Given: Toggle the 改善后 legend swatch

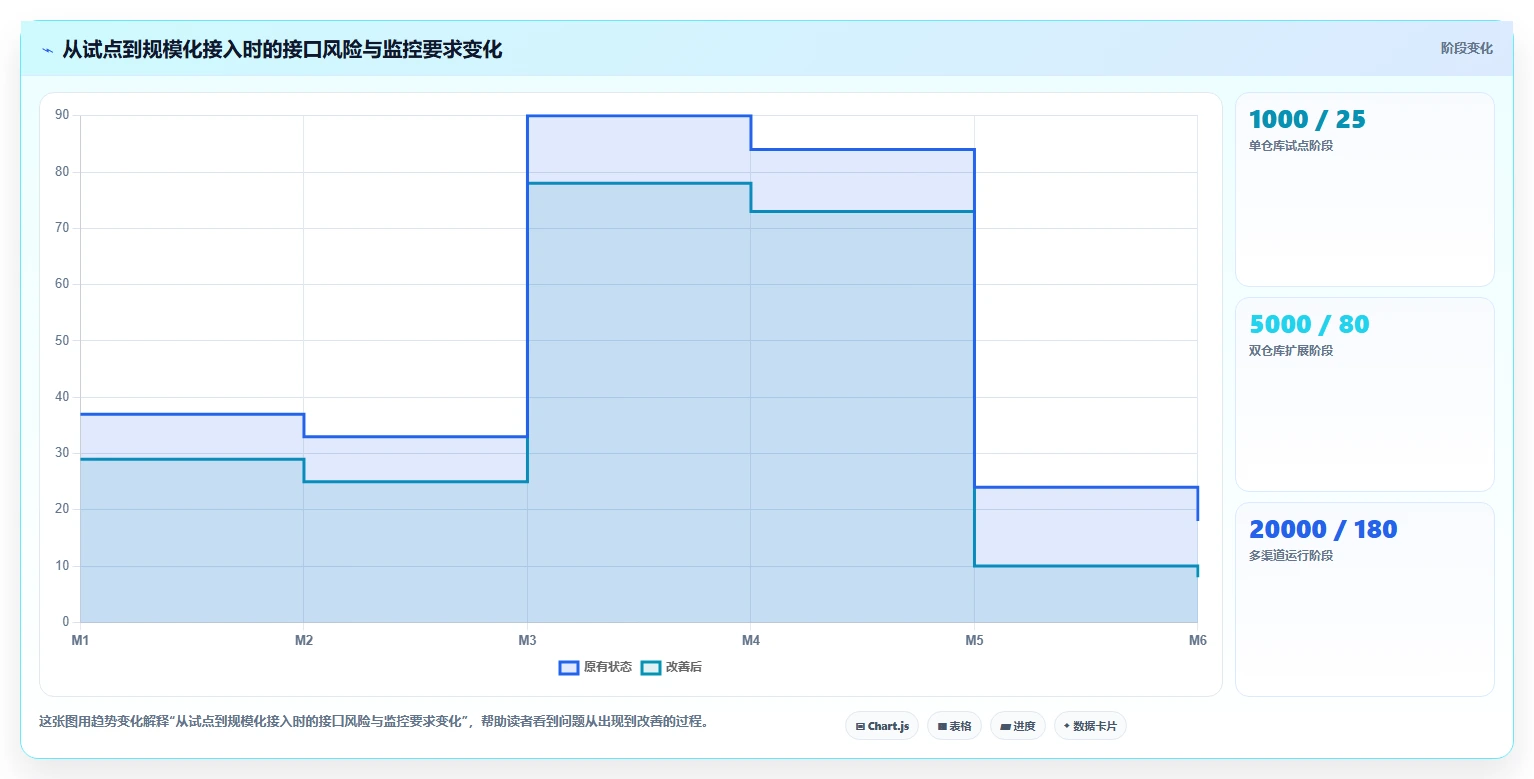Looking at the screenshot, I should coord(651,667).
